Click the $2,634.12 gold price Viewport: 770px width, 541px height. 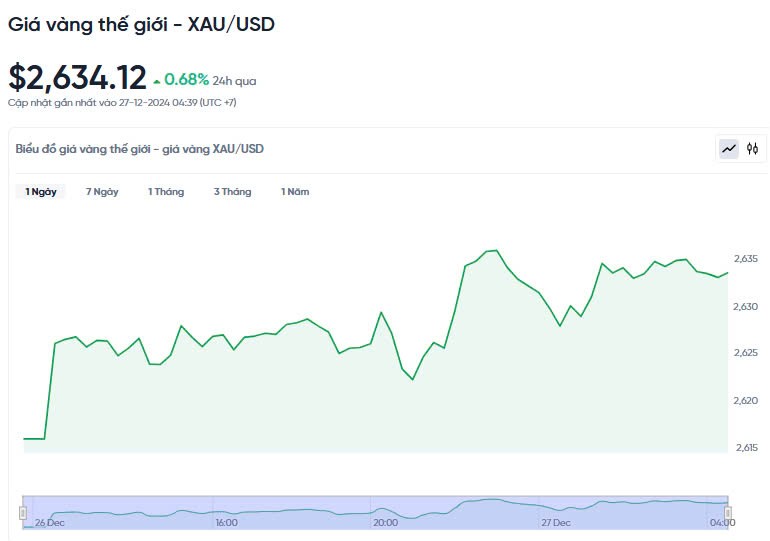pos(77,77)
